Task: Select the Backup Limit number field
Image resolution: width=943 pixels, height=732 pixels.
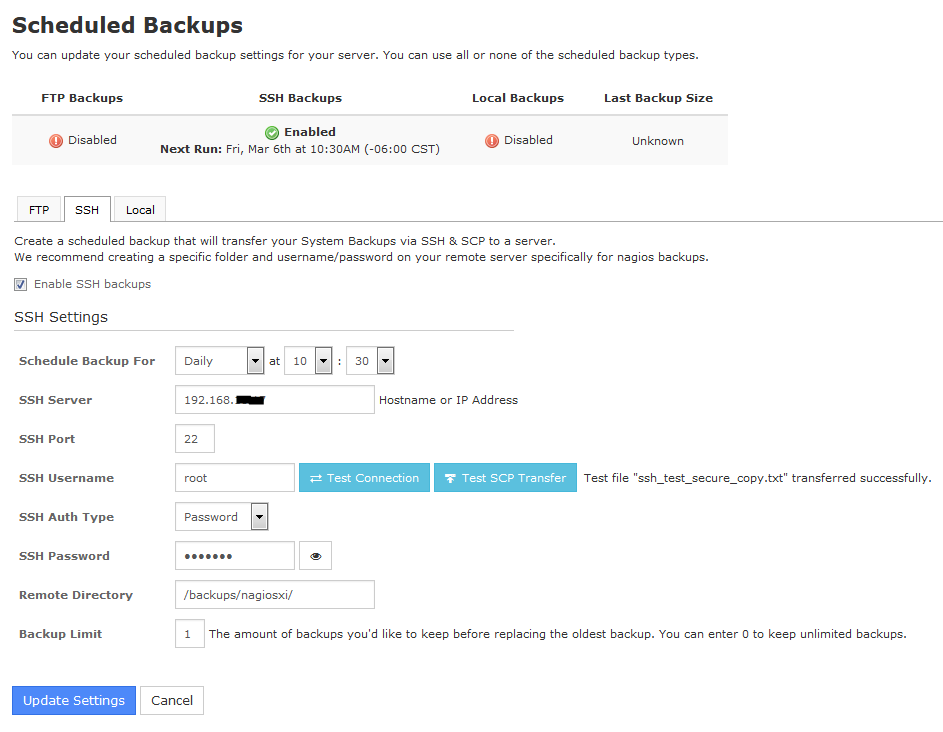Action: pos(189,634)
